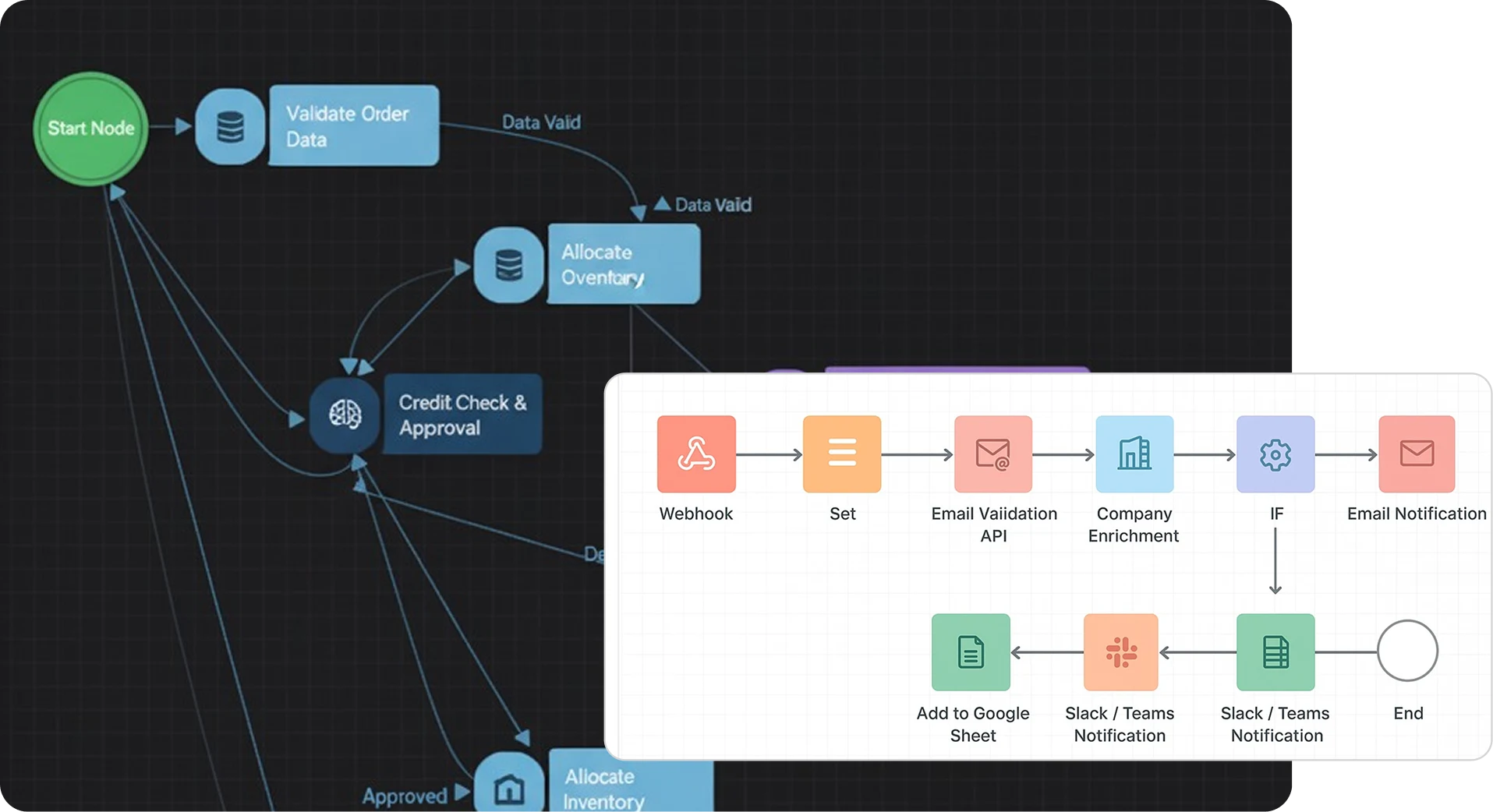Click the database icon beside Allocate Oventory

[508, 265]
